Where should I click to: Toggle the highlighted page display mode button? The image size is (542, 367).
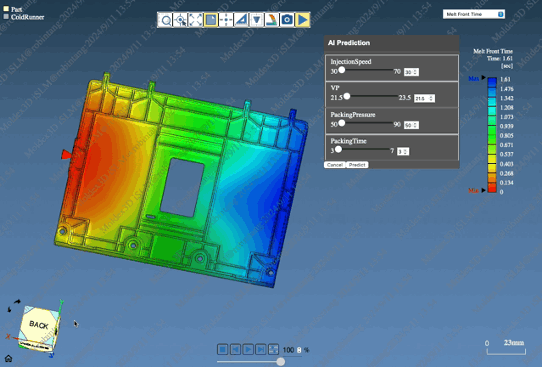(x=211, y=20)
